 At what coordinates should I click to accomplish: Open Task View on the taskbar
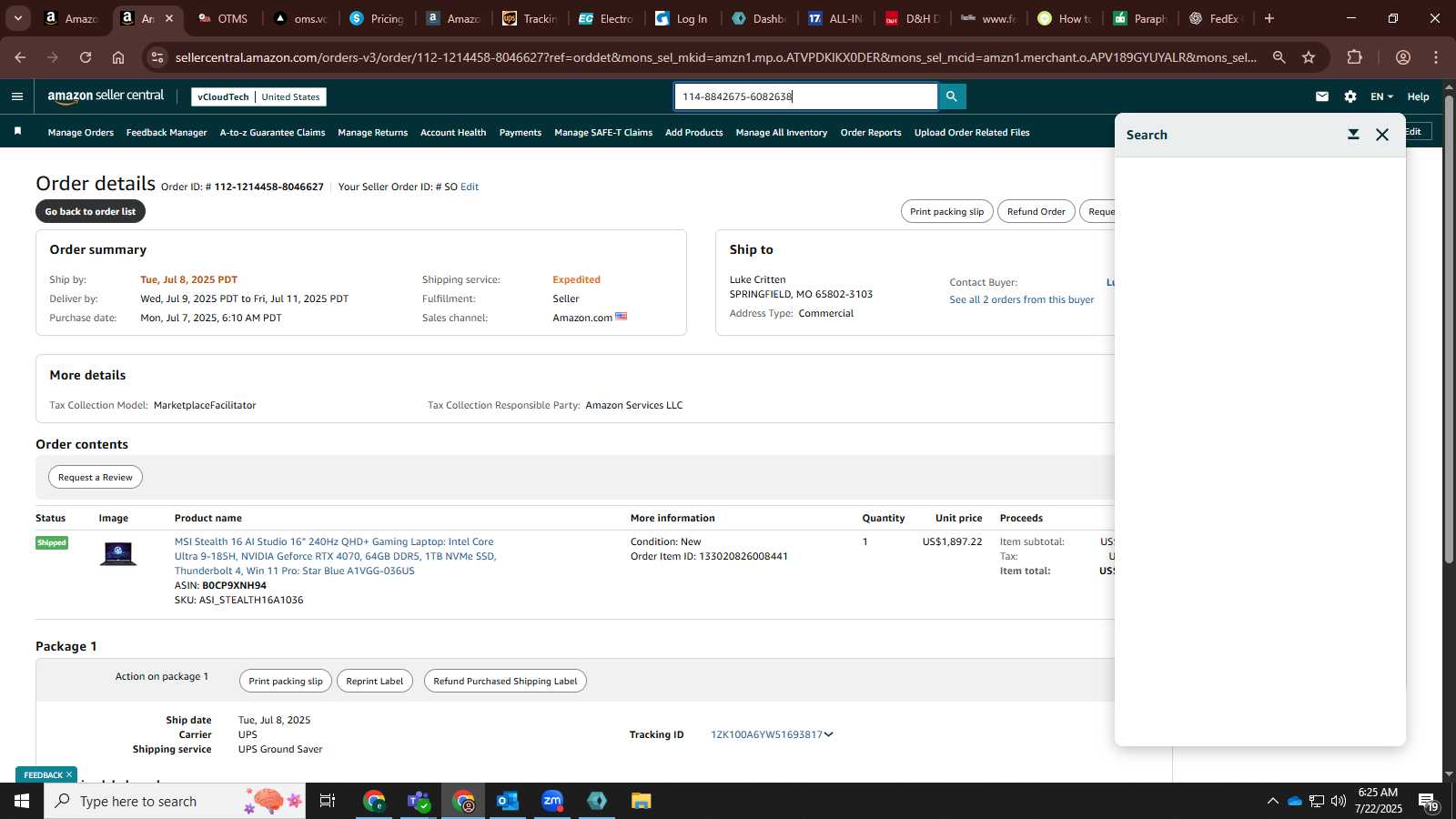[x=328, y=801]
